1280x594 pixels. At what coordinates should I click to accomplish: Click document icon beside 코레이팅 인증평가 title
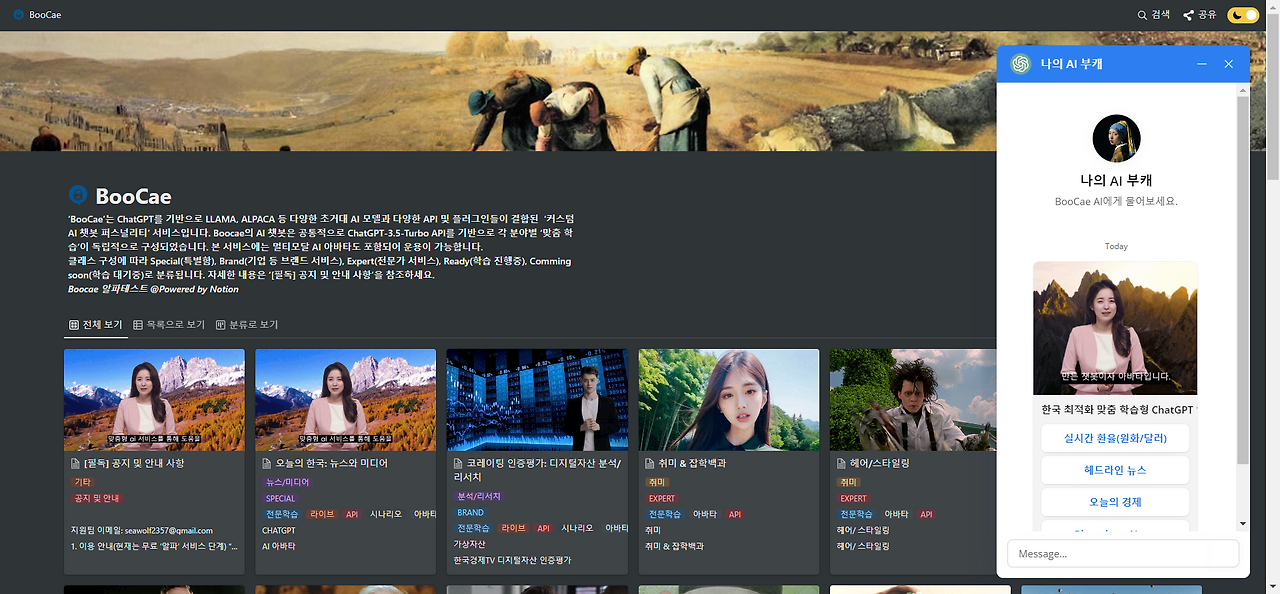[x=459, y=464]
